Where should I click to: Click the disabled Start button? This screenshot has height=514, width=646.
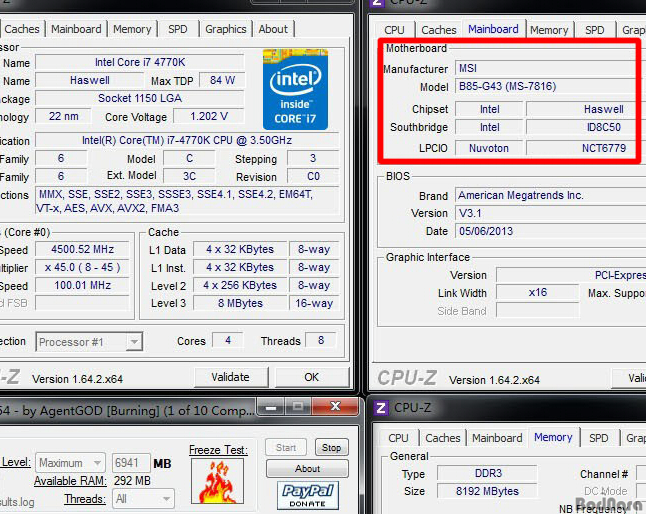286,448
